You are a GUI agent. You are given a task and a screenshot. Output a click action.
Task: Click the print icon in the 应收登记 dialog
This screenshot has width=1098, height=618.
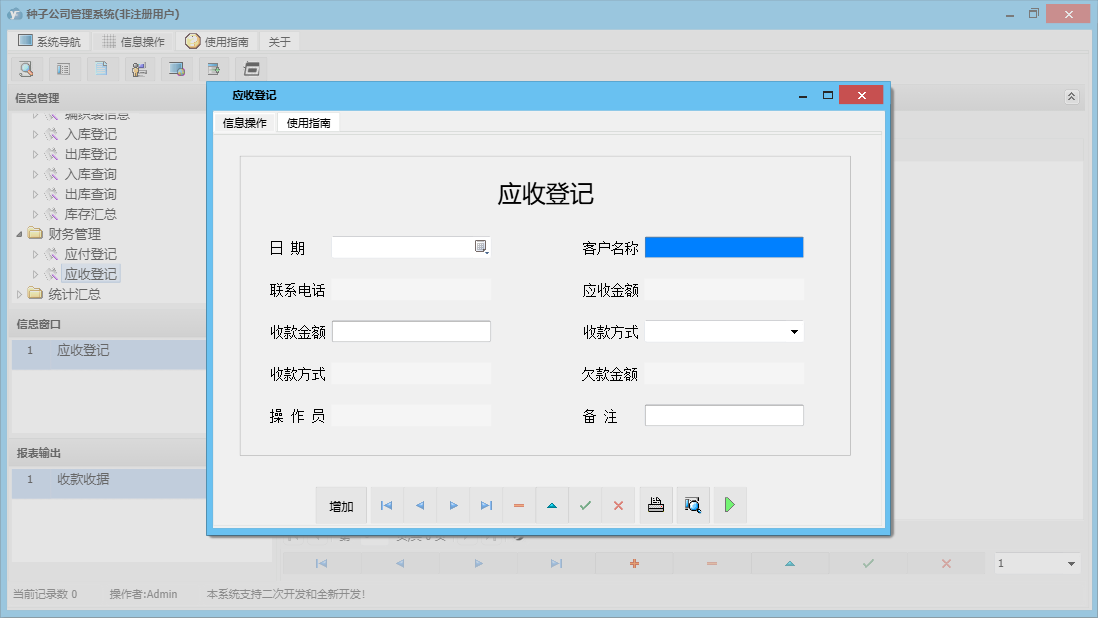[656, 505]
